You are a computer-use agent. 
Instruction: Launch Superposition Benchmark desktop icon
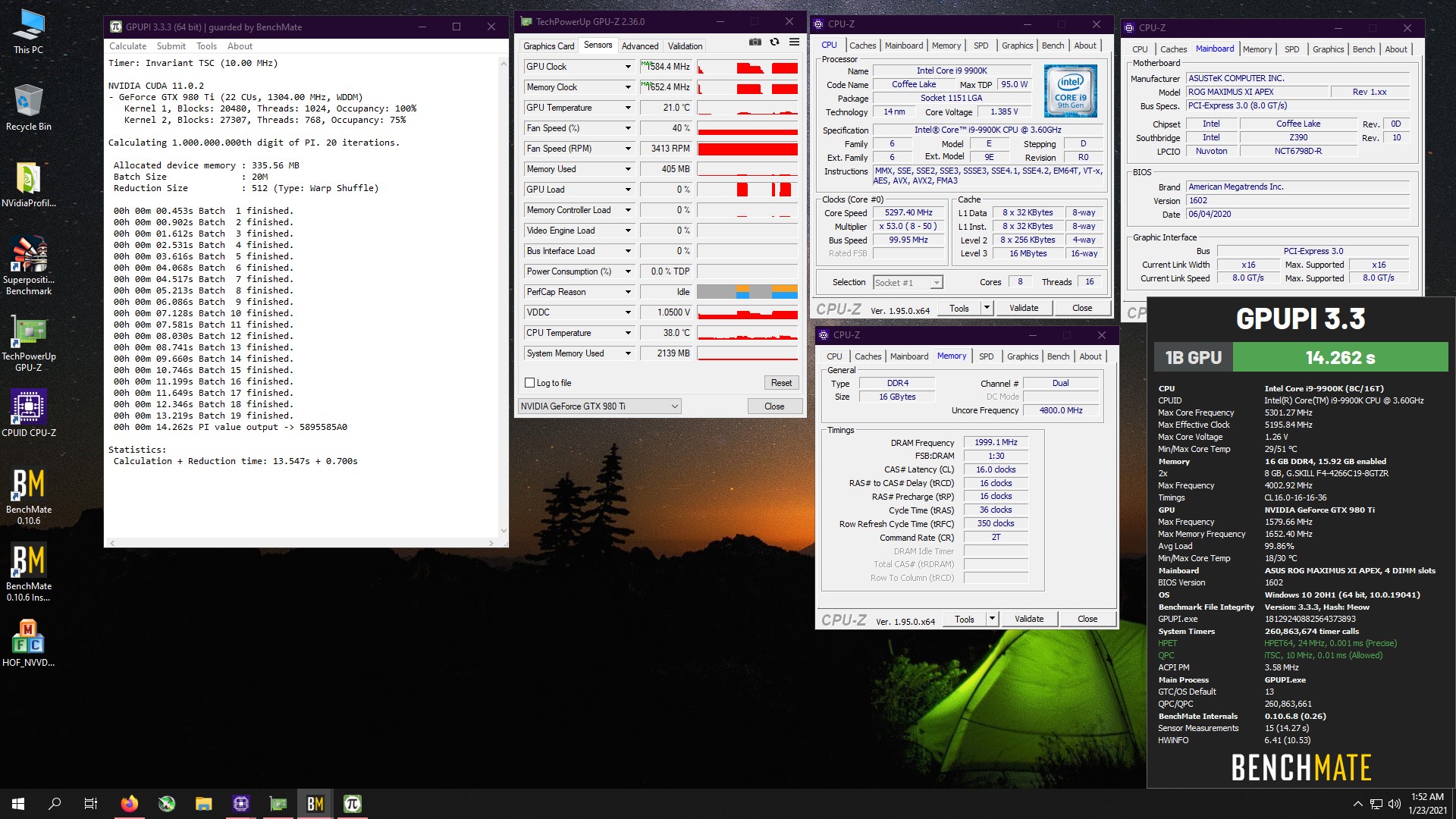(28, 265)
